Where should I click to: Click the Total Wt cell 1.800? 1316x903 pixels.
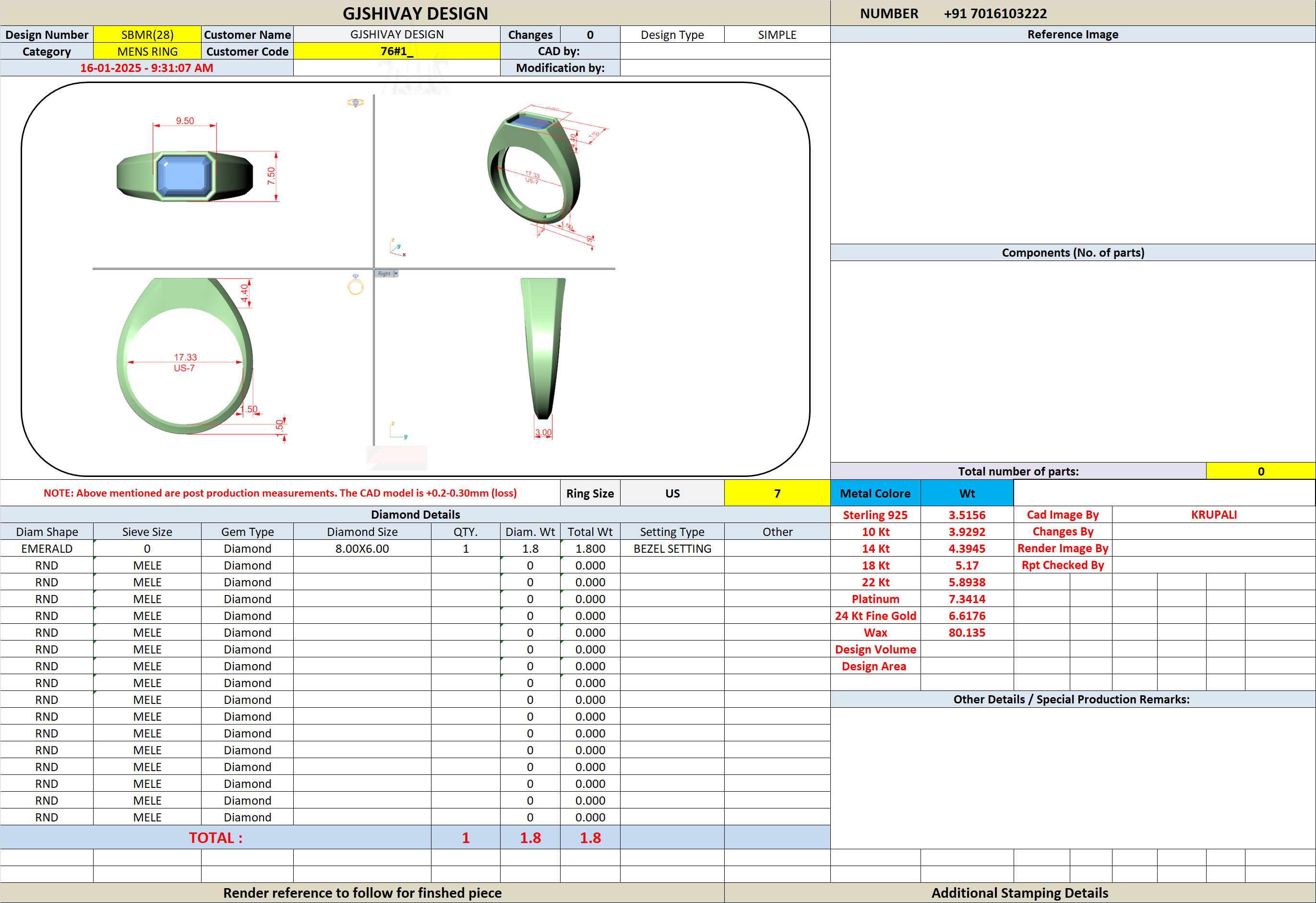[590, 548]
